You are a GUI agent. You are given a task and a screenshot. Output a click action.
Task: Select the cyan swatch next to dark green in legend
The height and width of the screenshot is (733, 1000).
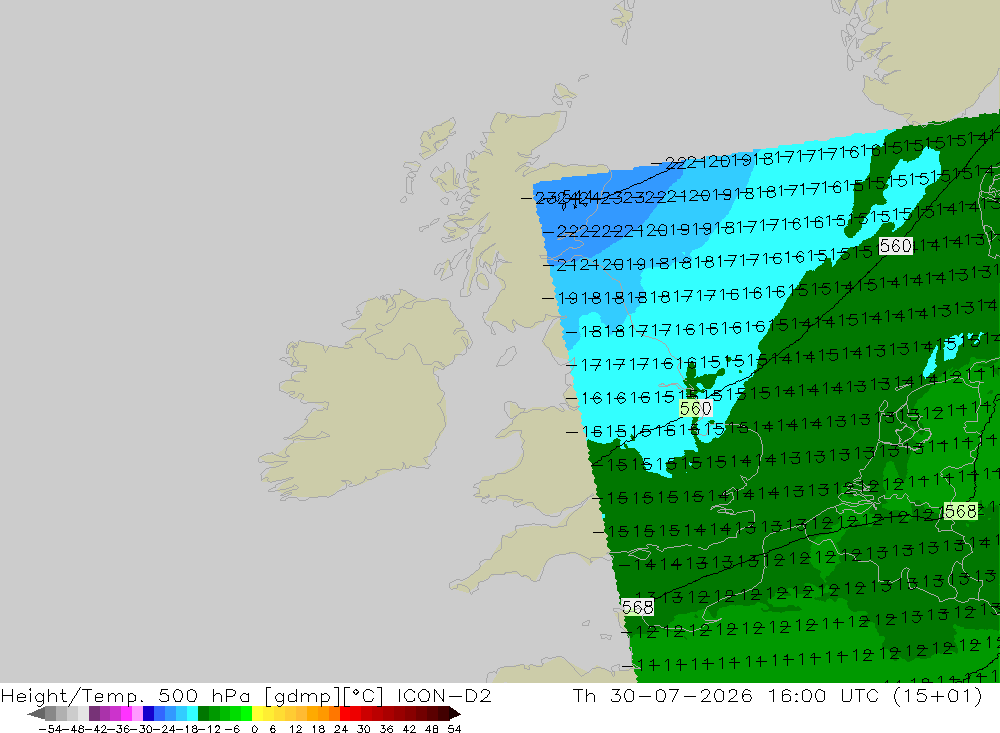(x=192, y=714)
